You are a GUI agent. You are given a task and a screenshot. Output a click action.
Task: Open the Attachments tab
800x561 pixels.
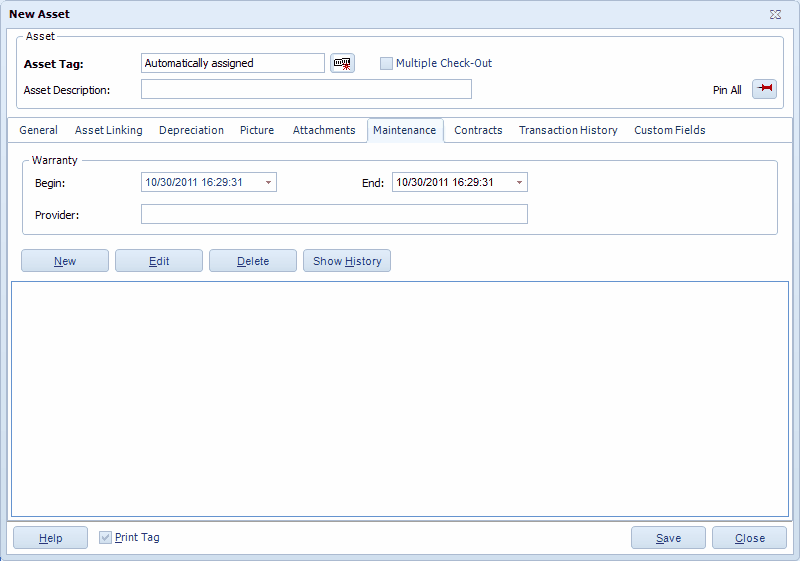[324, 130]
